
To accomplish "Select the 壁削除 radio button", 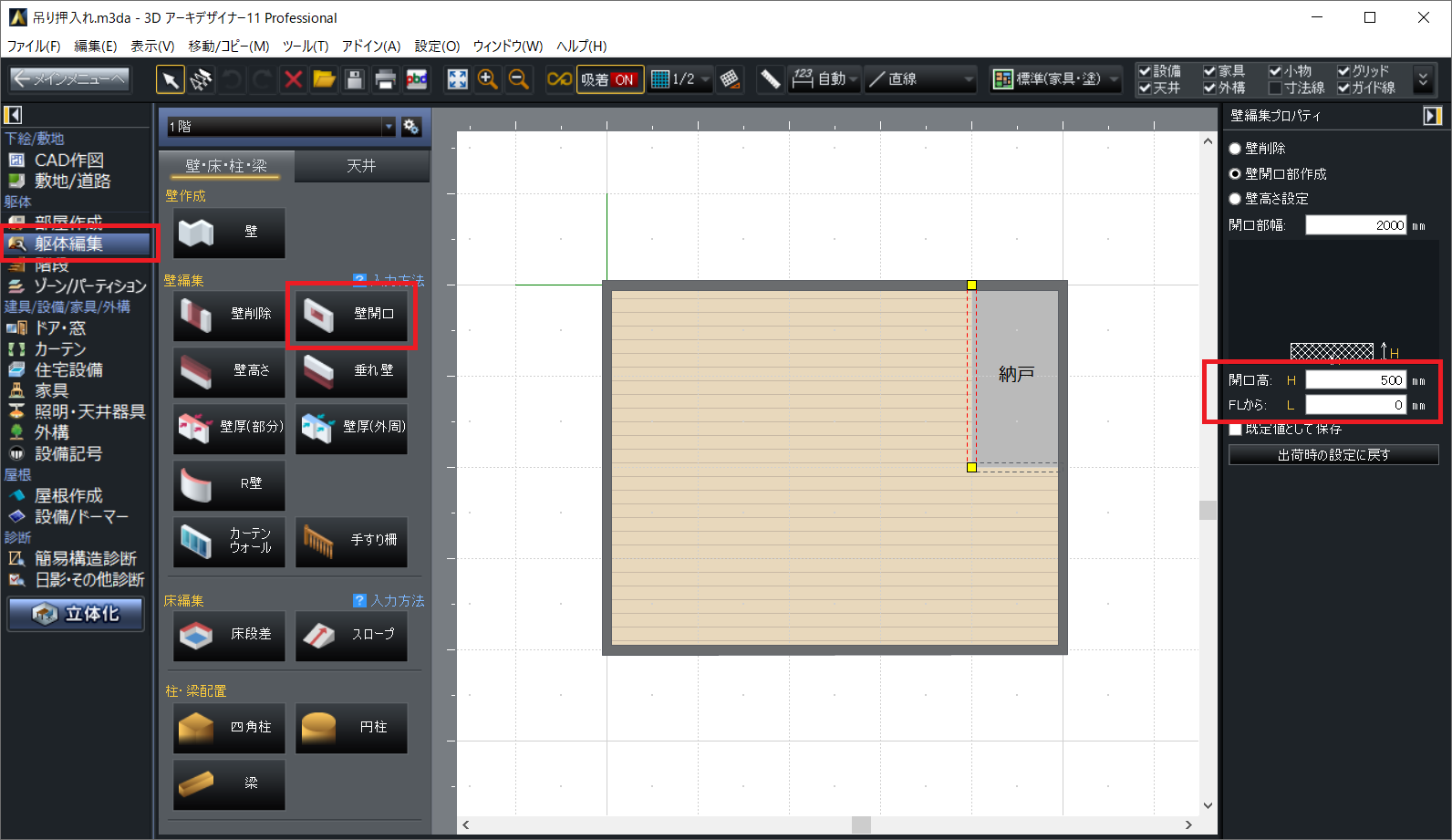I will pyautogui.click(x=1236, y=149).
